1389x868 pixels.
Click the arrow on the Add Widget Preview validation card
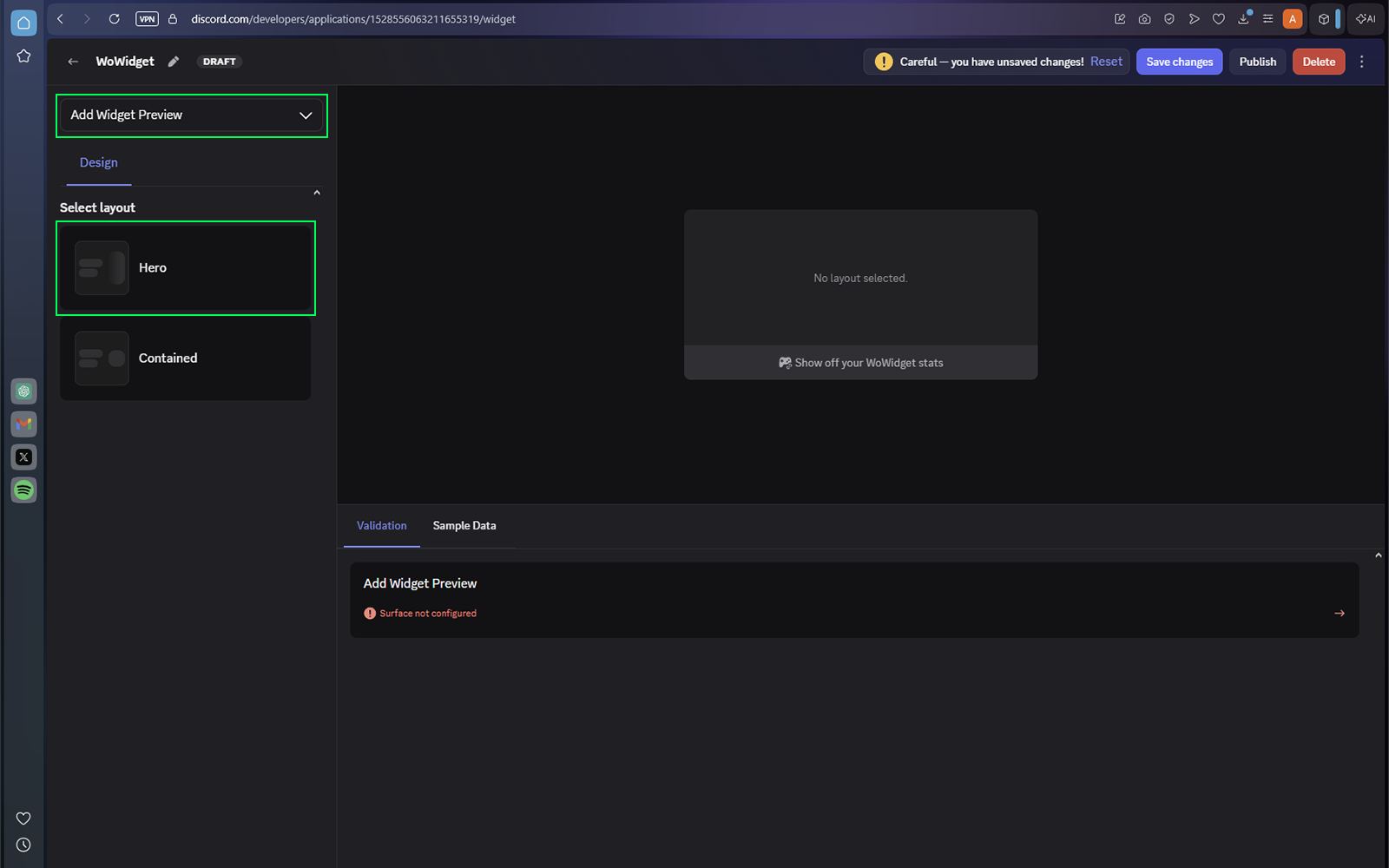[x=1340, y=614]
